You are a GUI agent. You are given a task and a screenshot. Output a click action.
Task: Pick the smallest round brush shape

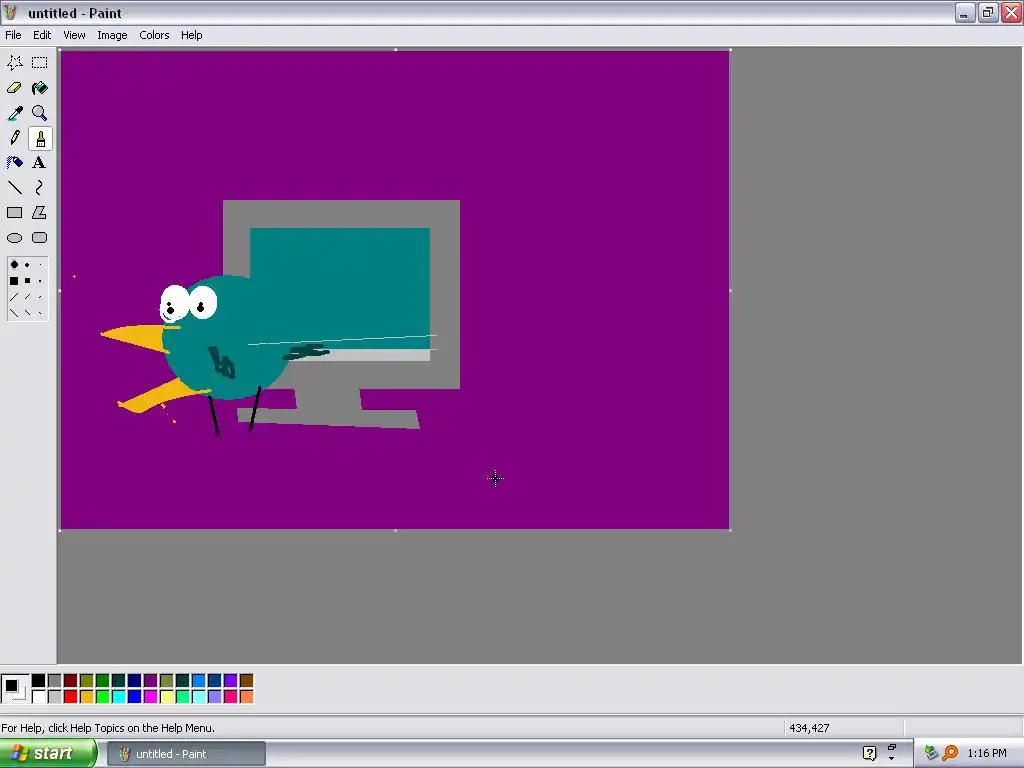[x=40, y=264]
